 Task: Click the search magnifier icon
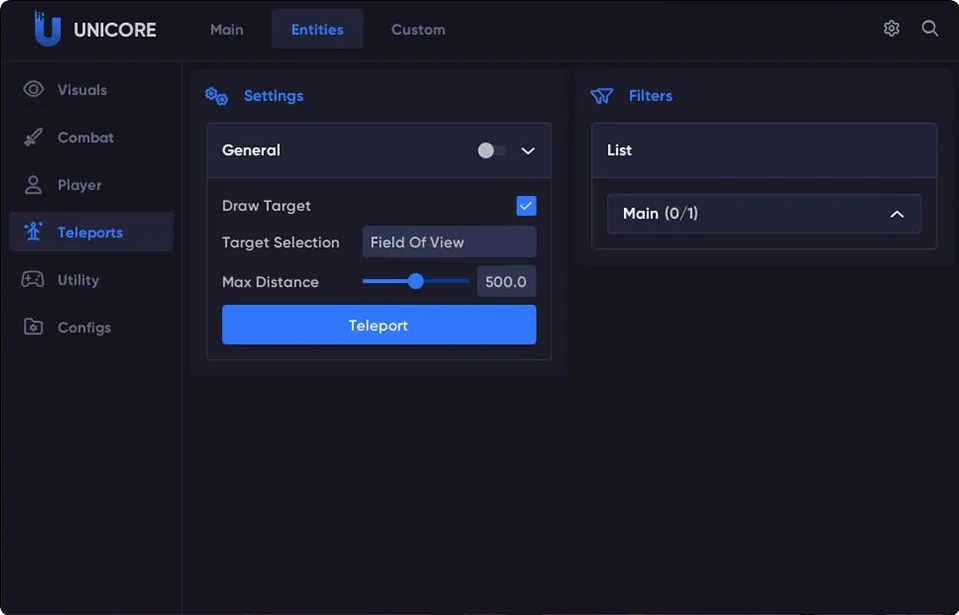[930, 29]
